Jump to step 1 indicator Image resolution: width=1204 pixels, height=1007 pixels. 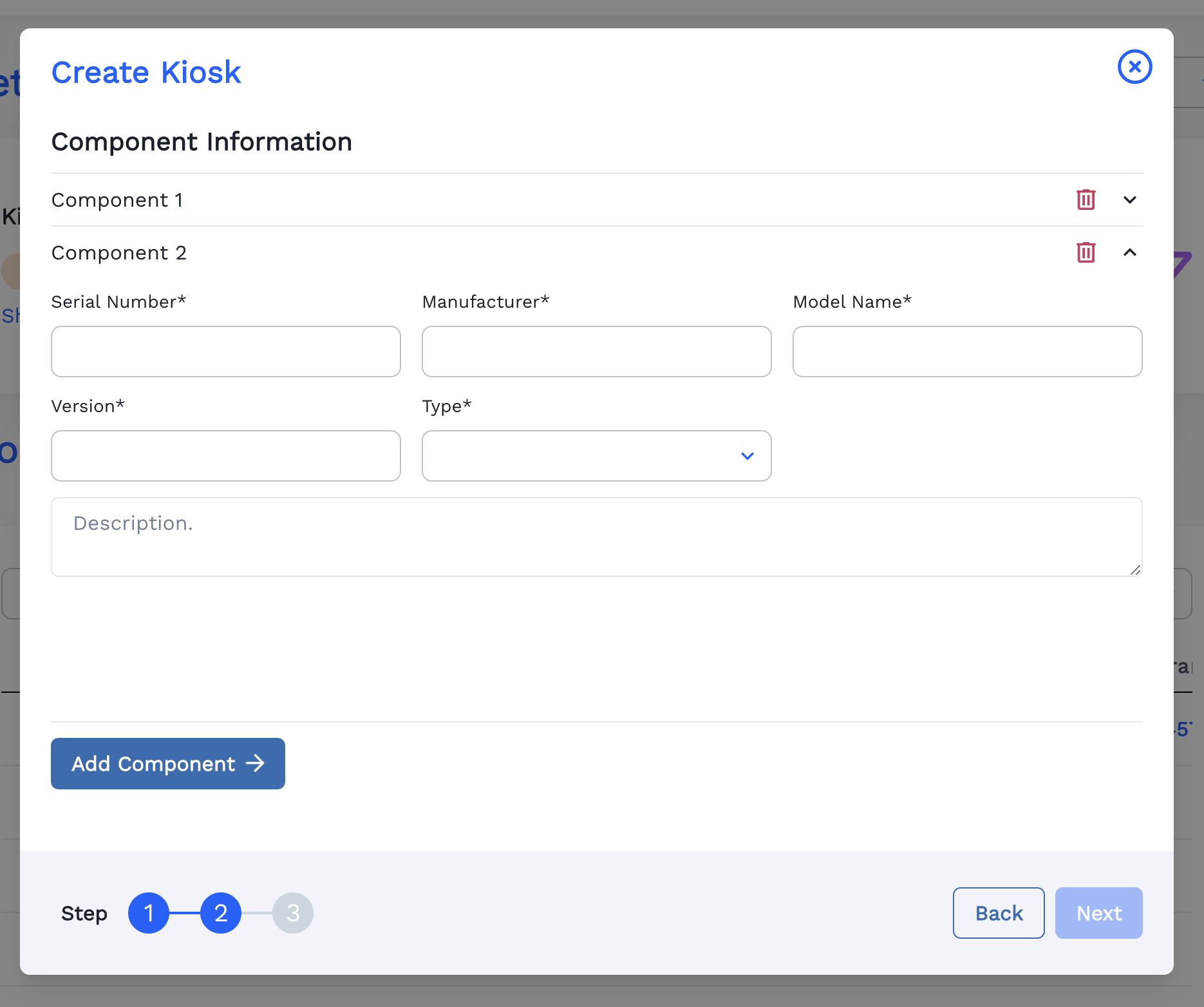[149, 913]
